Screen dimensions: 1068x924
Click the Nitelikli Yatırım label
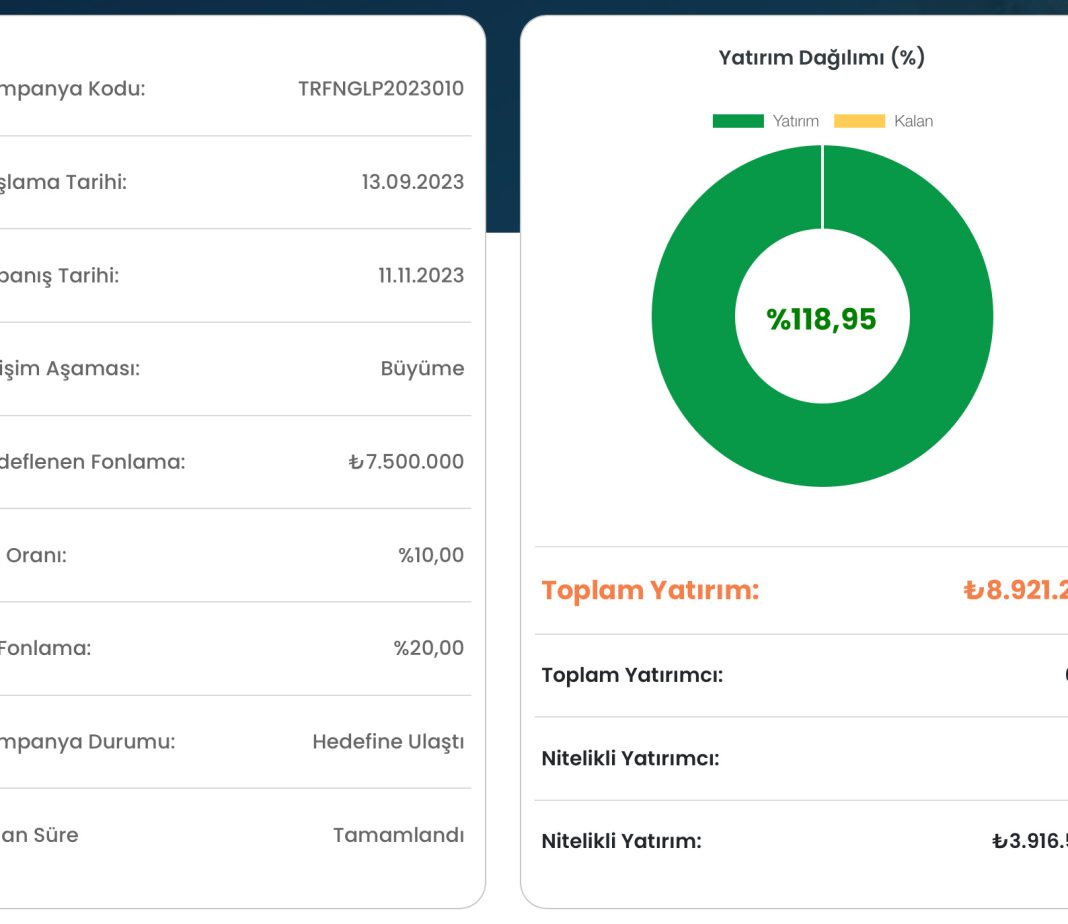pyautogui.click(x=621, y=841)
